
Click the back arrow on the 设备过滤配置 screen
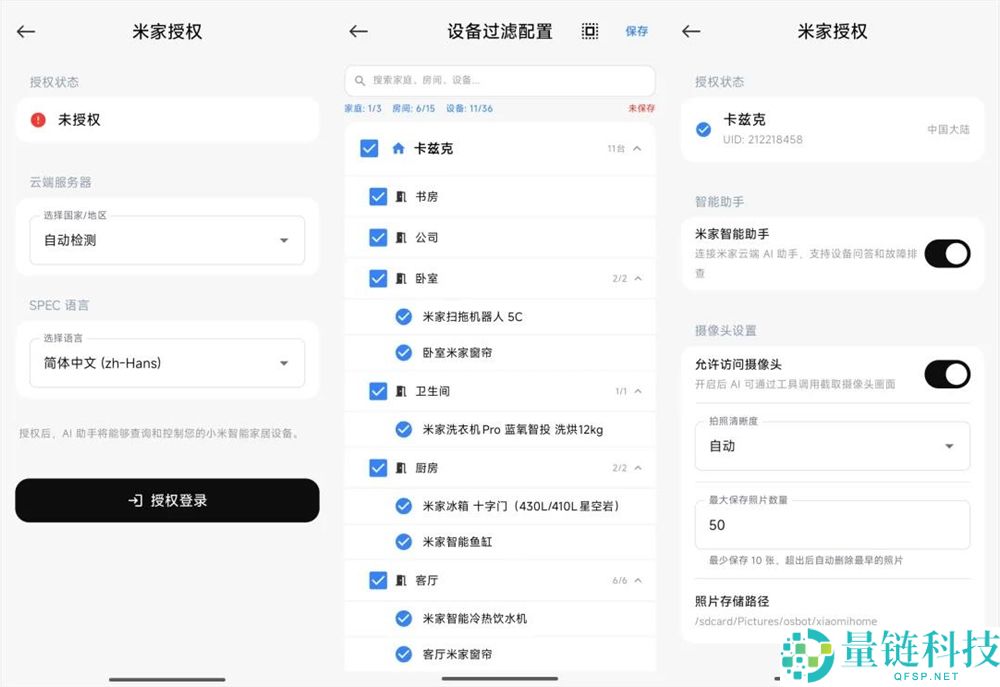click(358, 31)
